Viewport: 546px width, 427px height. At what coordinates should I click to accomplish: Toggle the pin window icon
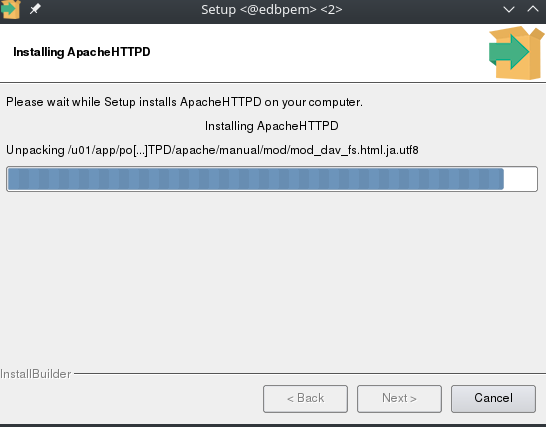click(x=35, y=9)
